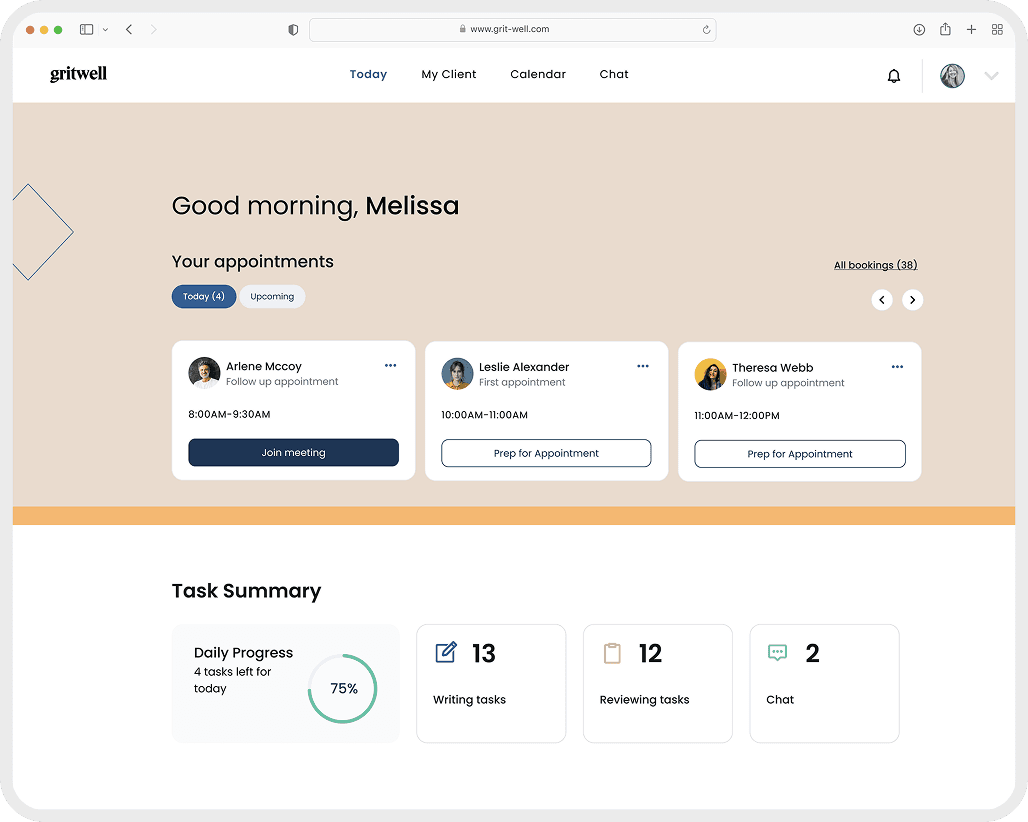This screenshot has height=822, width=1028.
Task: Click the First appointment label
Action: pyautogui.click(x=522, y=382)
